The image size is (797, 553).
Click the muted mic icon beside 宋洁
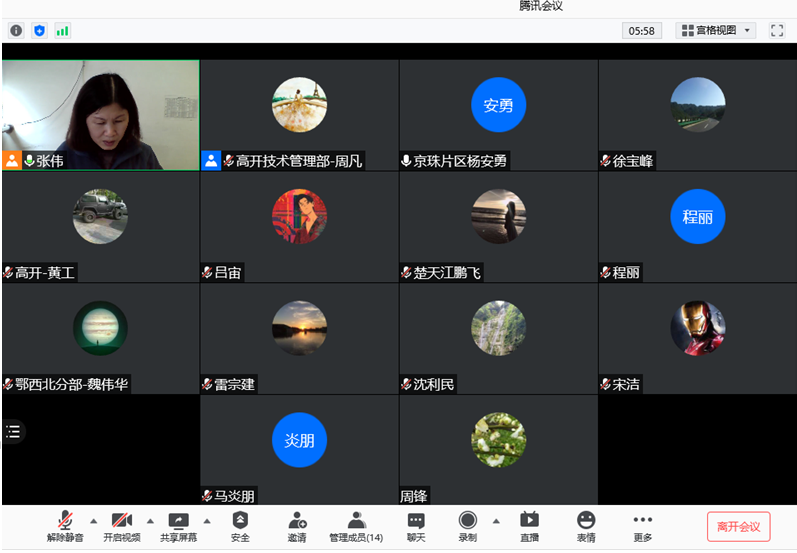(x=605, y=384)
